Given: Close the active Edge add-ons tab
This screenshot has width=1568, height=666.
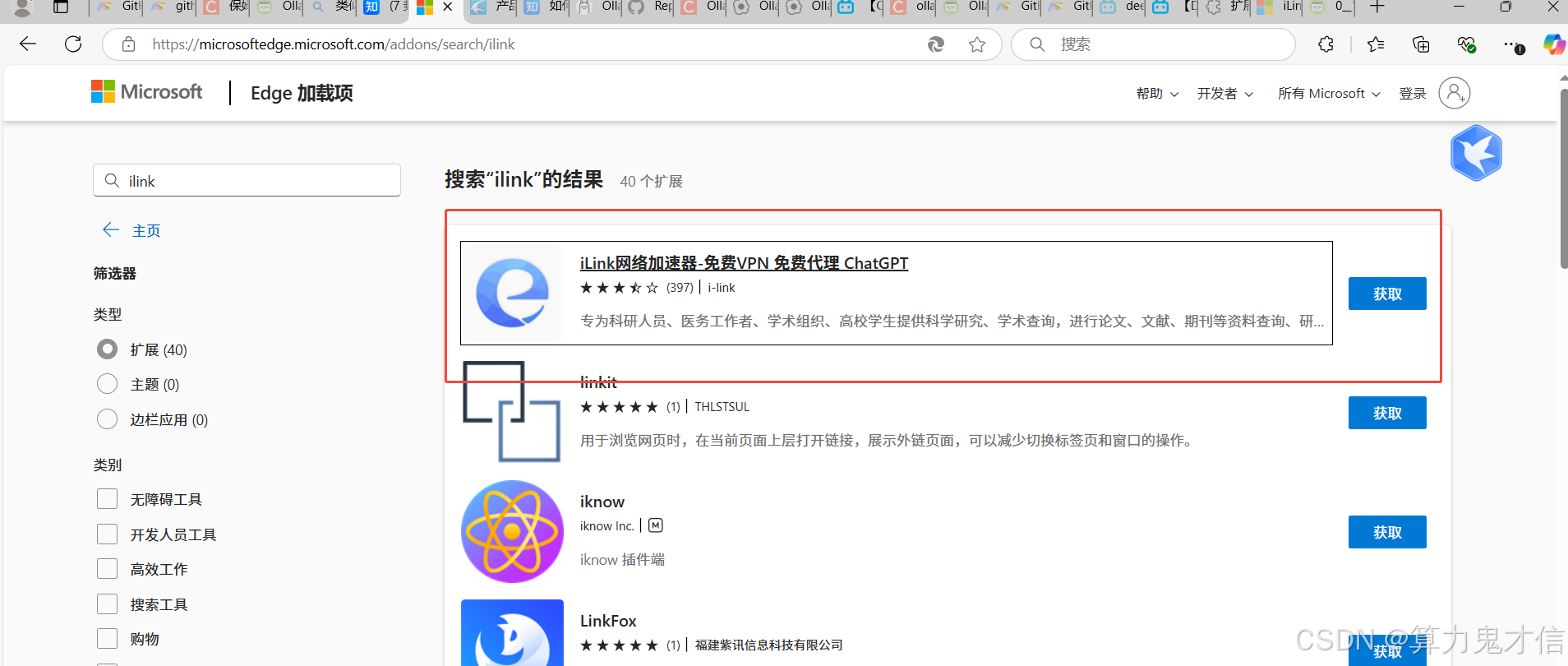Looking at the screenshot, I should point(447,7).
